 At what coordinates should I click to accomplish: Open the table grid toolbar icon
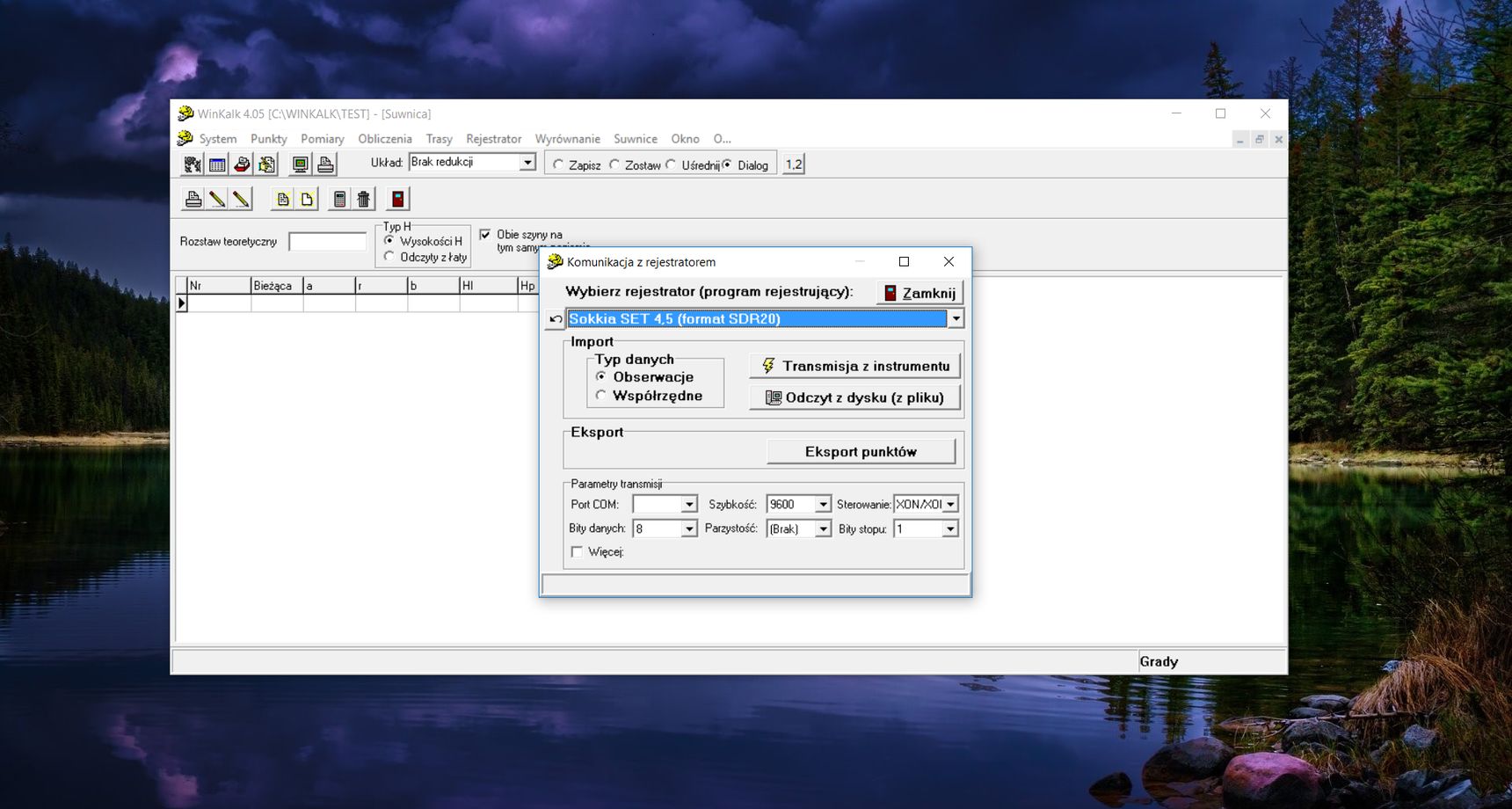click(x=217, y=164)
